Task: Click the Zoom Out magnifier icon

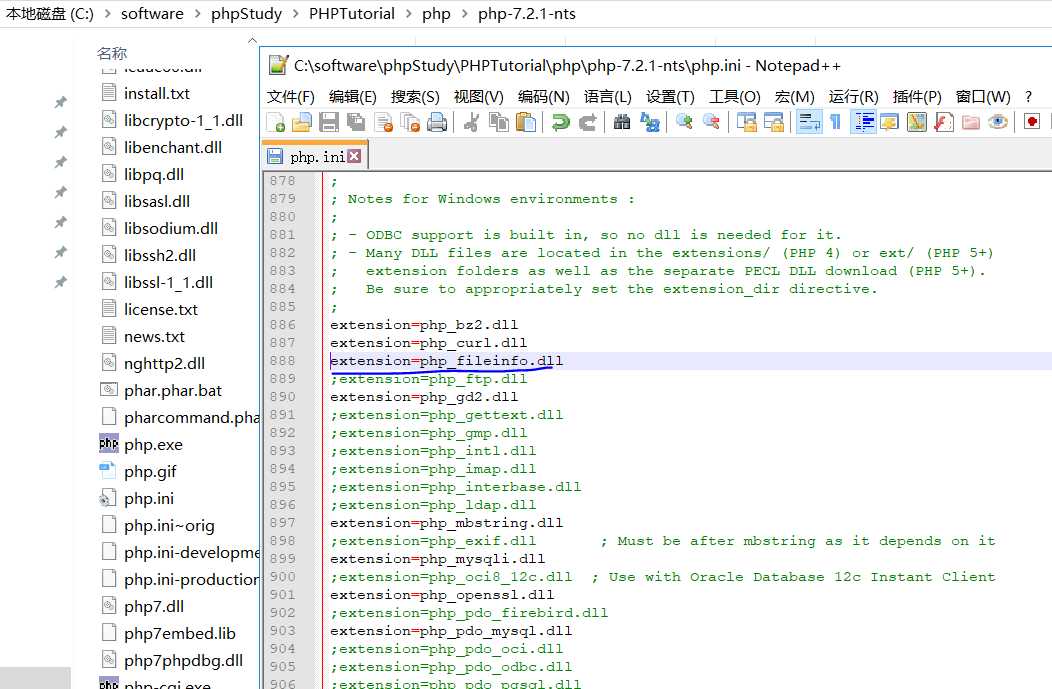Action: 711,122
